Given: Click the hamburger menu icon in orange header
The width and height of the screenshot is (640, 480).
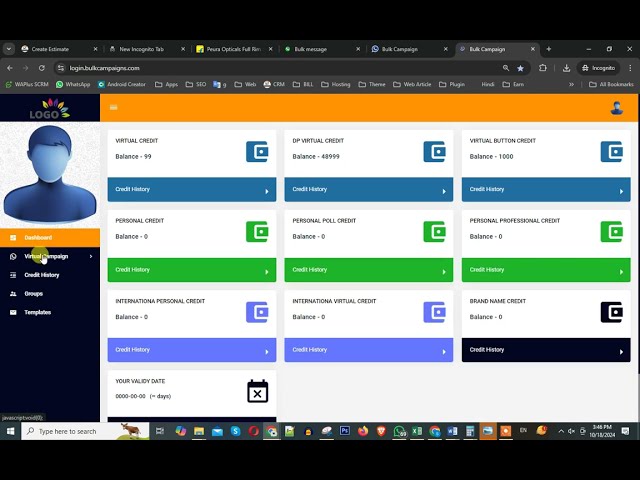Looking at the screenshot, I should click(113, 107).
